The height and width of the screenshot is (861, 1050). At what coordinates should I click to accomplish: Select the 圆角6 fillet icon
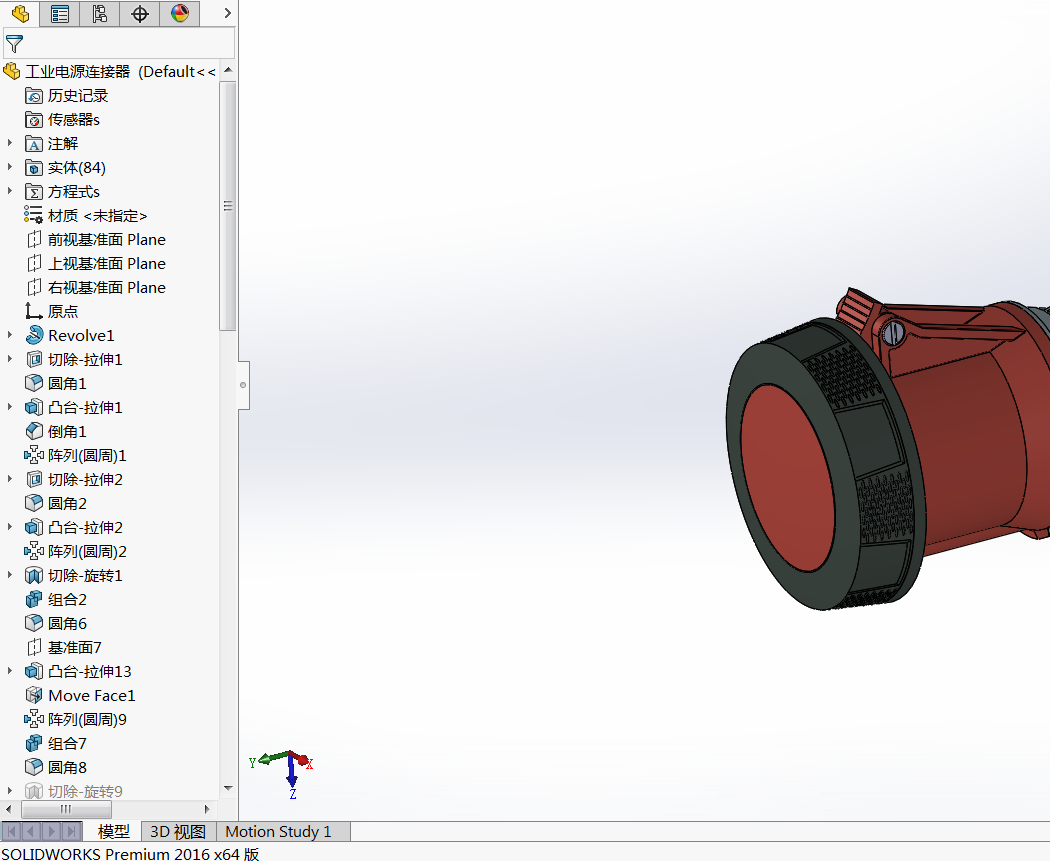33,623
